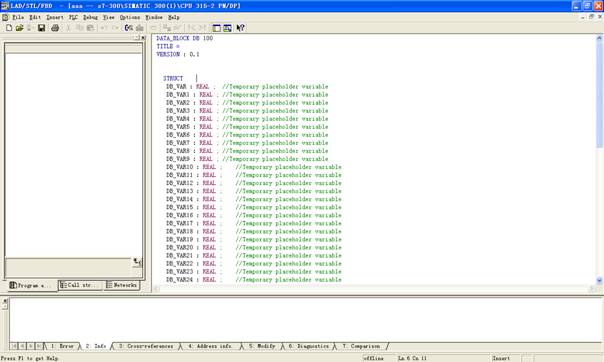Image resolution: width=604 pixels, height=362 pixels.
Task: Select the 1: Error output tab
Action: 62,346
